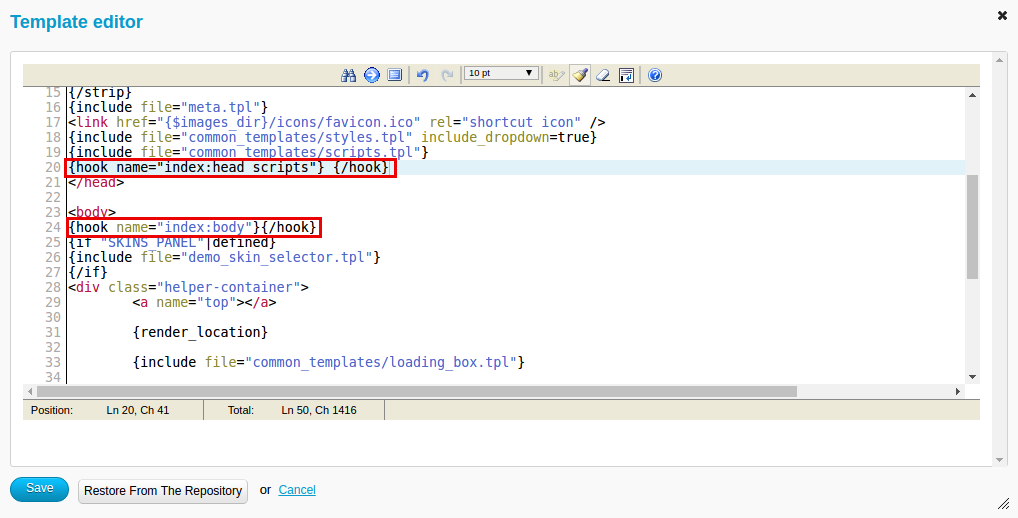Click the closing </head> tag line
This screenshot has height=518, width=1018.
pos(96,182)
